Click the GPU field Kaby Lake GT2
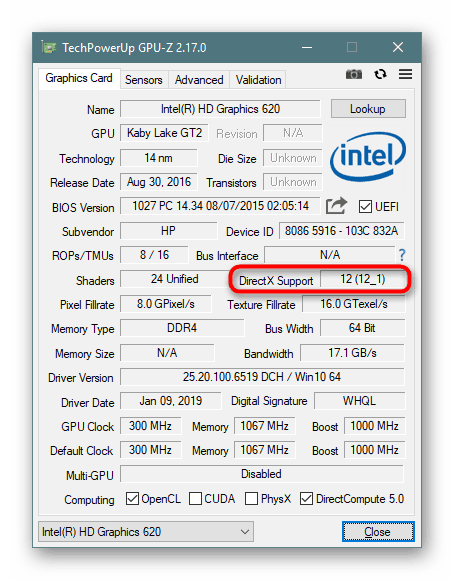The image size is (454, 580). [164, 133]
